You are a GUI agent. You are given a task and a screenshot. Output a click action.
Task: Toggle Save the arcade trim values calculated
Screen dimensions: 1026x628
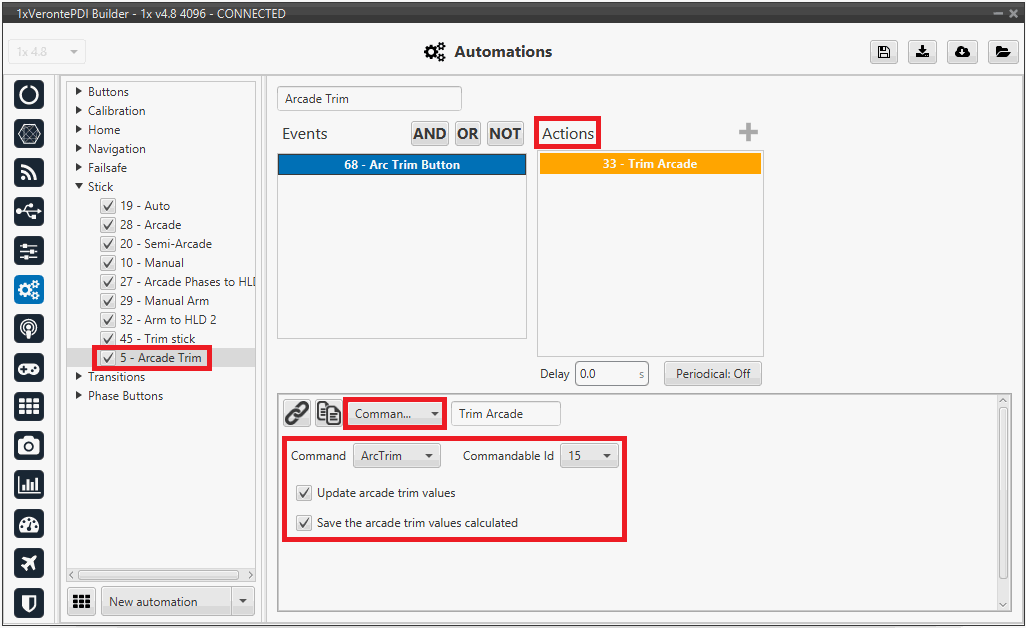click(304, 522)
